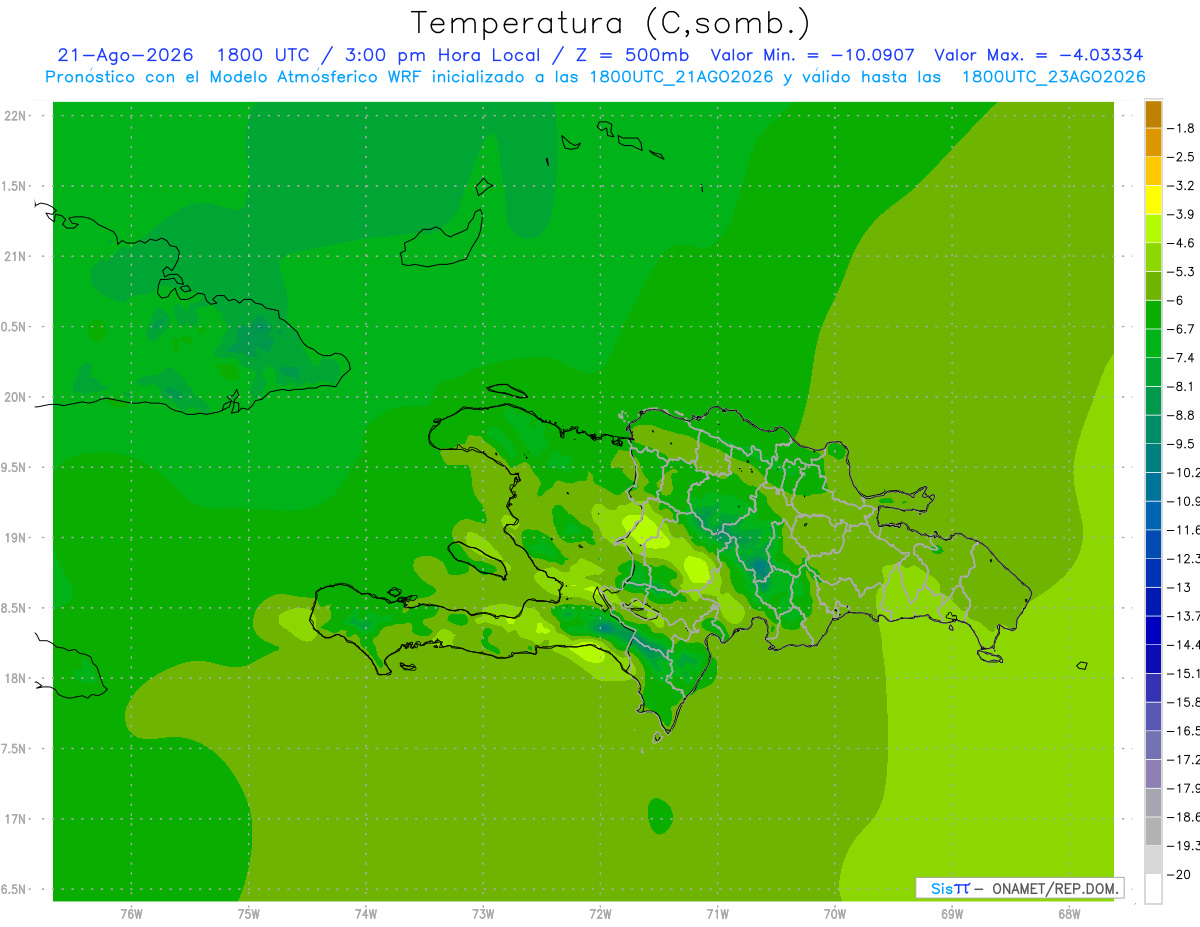Click the "76W" longitude axis label
The image size is (1200, 927).
click(x=131, y=913)
